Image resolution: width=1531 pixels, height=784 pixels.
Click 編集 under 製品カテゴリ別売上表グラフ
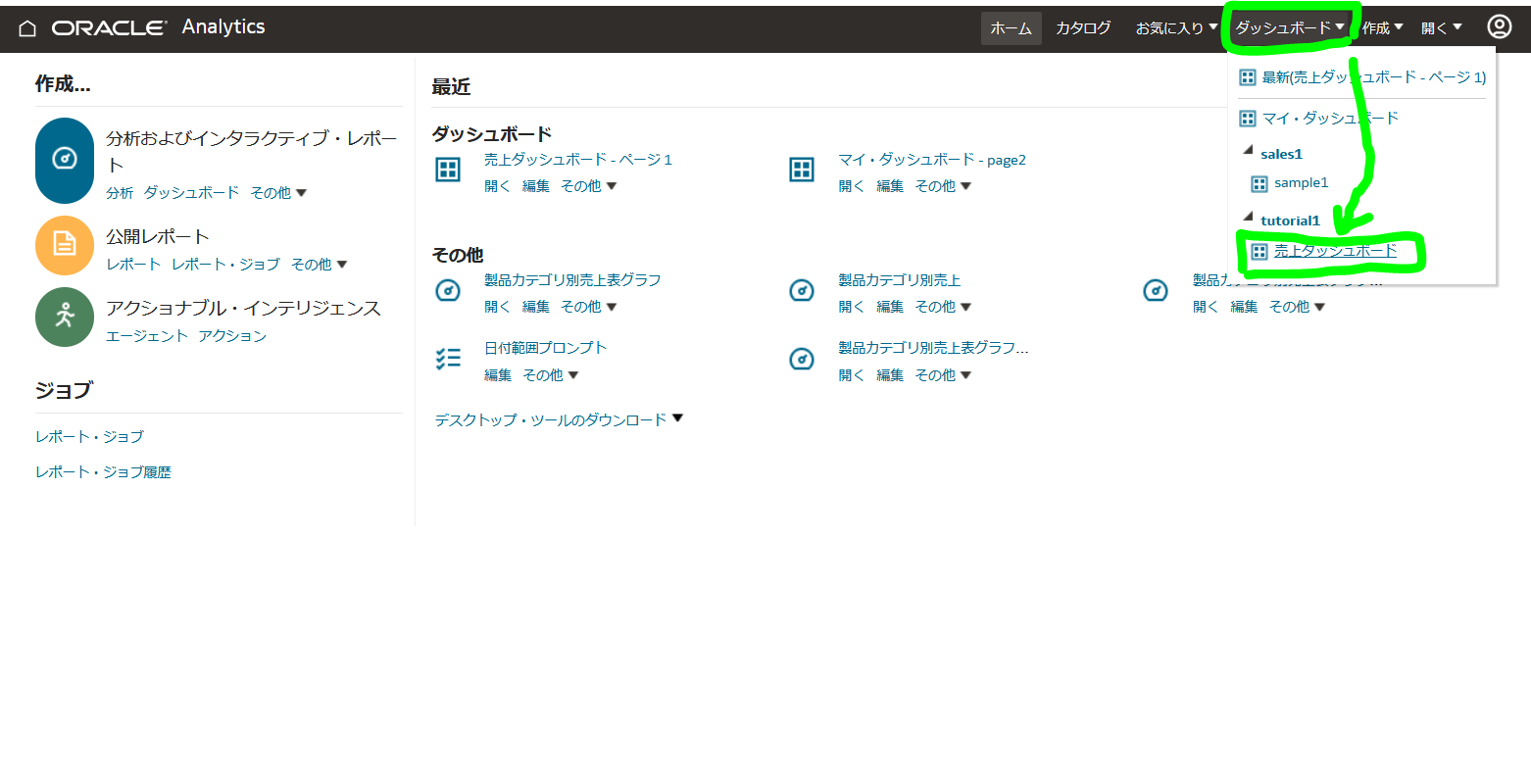536,307
